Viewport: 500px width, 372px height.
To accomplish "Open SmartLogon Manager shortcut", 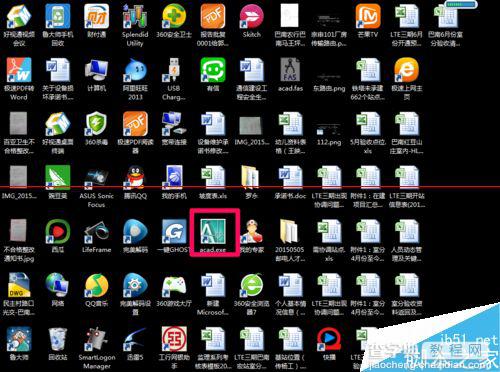I will point(96,339).
